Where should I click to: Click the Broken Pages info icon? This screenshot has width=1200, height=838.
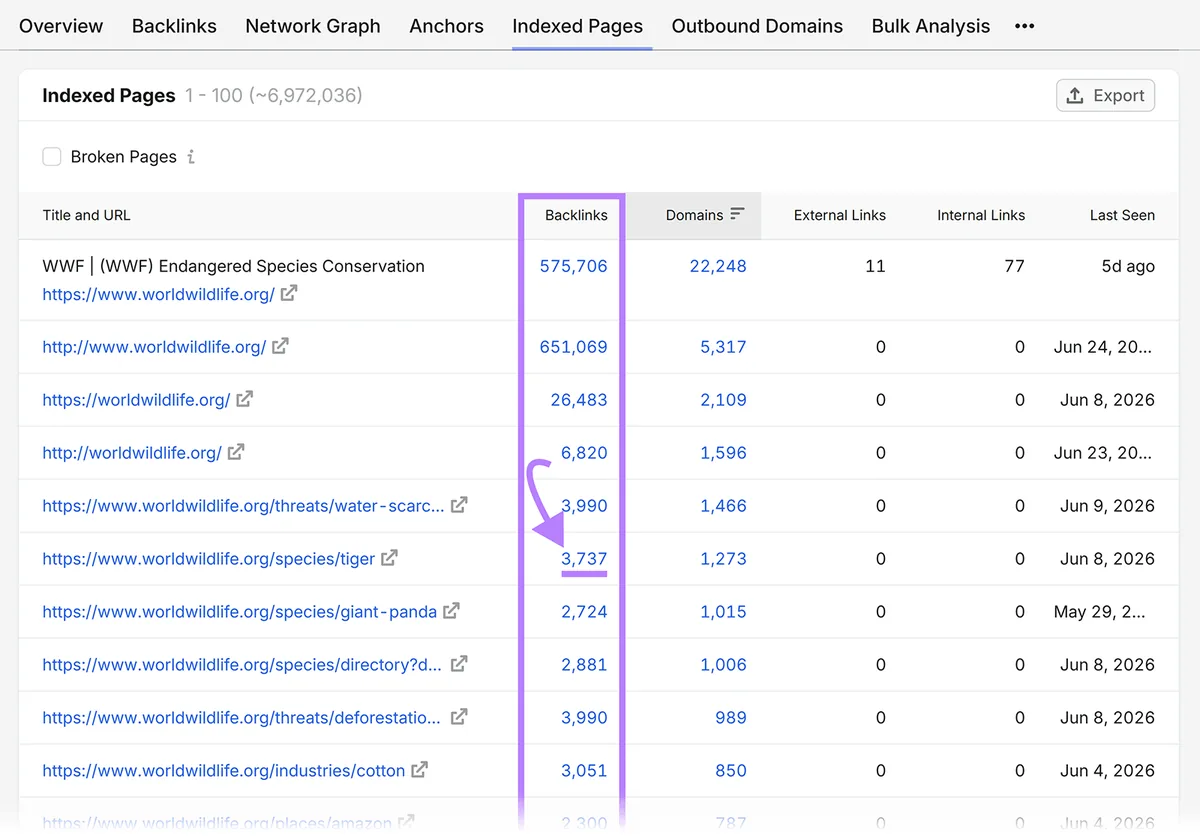[x=191, y=157]
